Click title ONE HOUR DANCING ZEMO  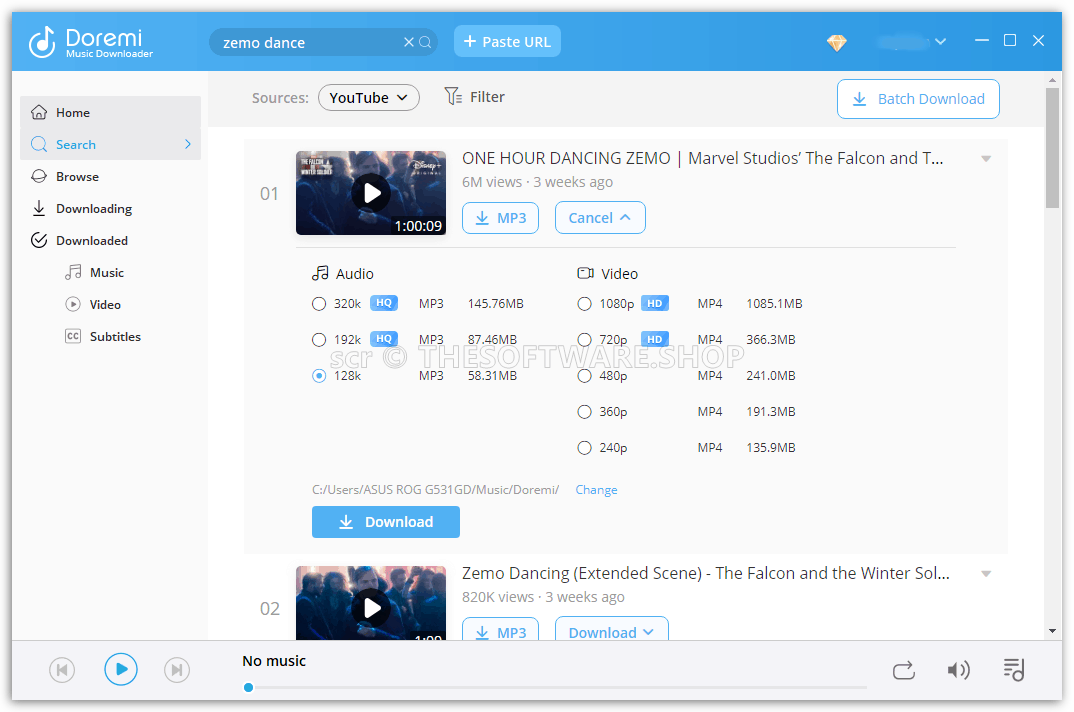[x=702, y=158]
